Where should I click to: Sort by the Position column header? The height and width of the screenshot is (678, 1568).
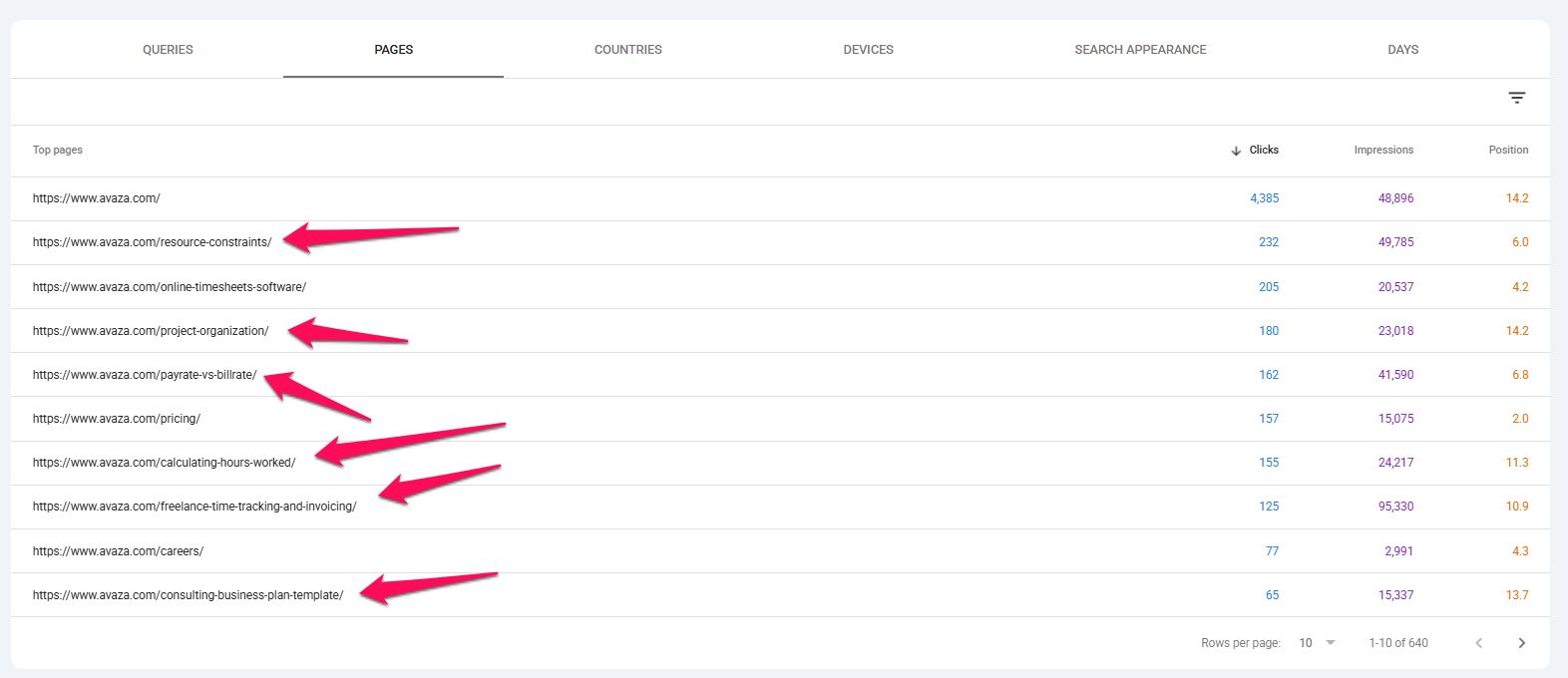click(x=1508, y=150)
